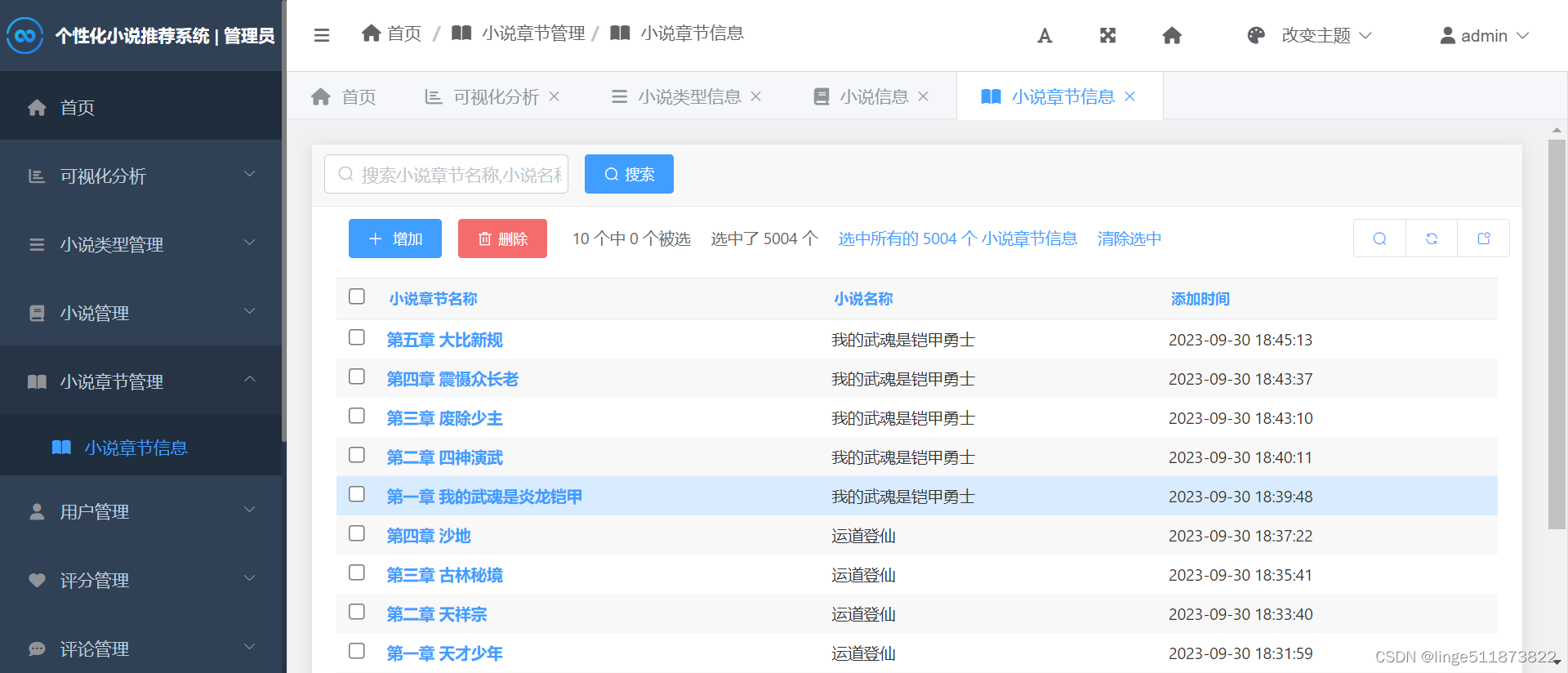
Task: Click the 清除选中 link
Action: coord(1129,238)
